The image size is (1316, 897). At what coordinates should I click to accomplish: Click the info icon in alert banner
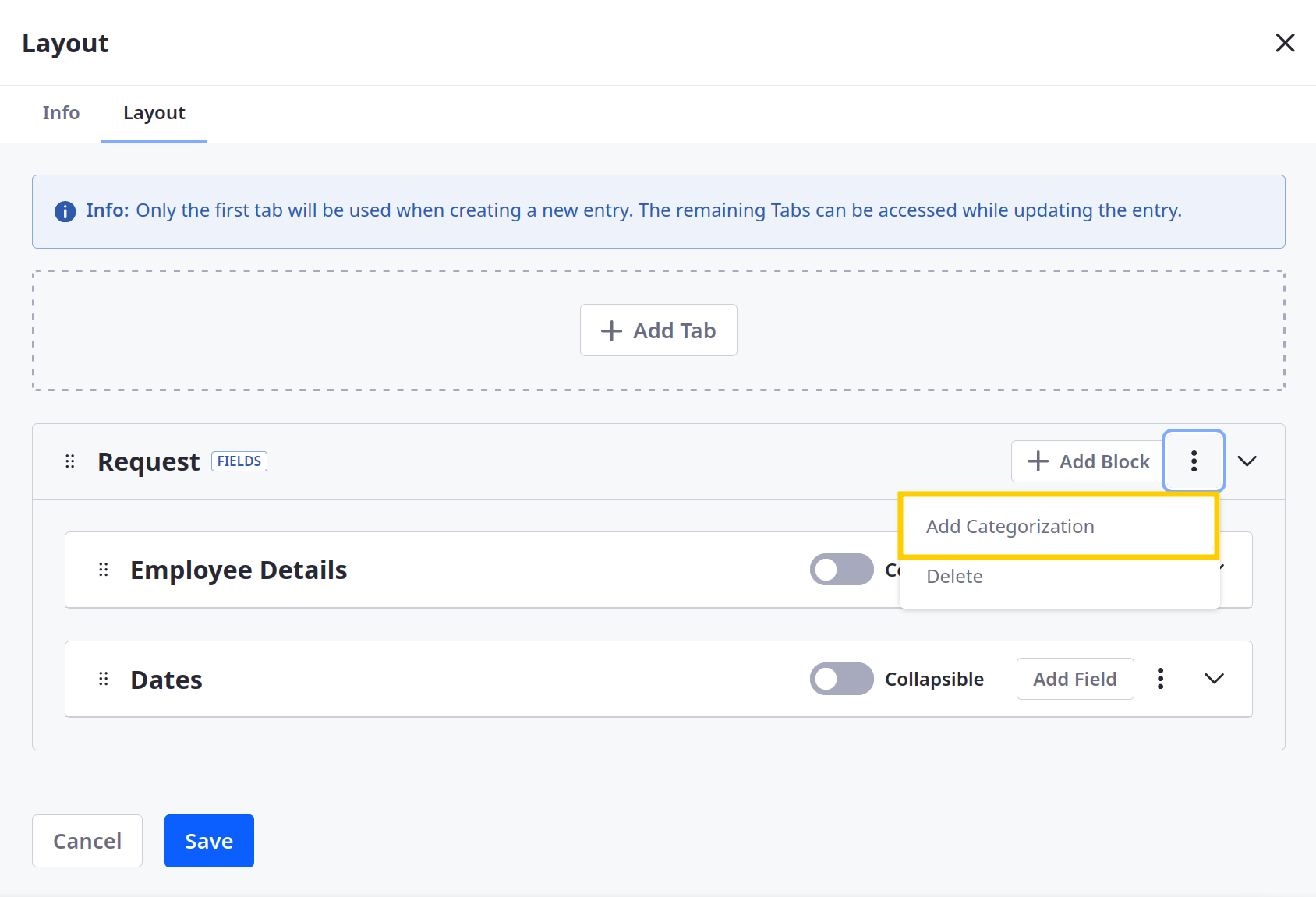click(x=65, y=211)
